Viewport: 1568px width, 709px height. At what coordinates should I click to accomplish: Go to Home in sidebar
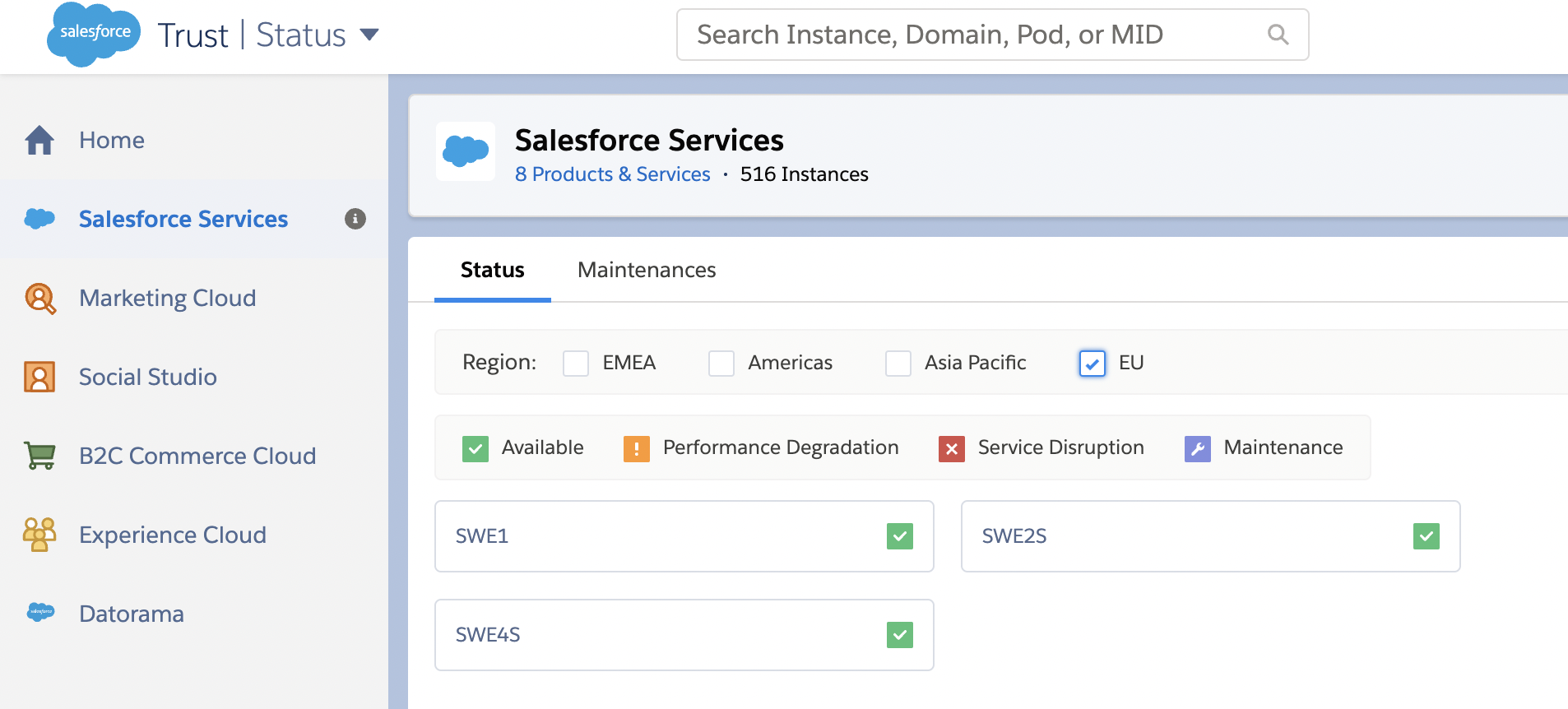112,140
